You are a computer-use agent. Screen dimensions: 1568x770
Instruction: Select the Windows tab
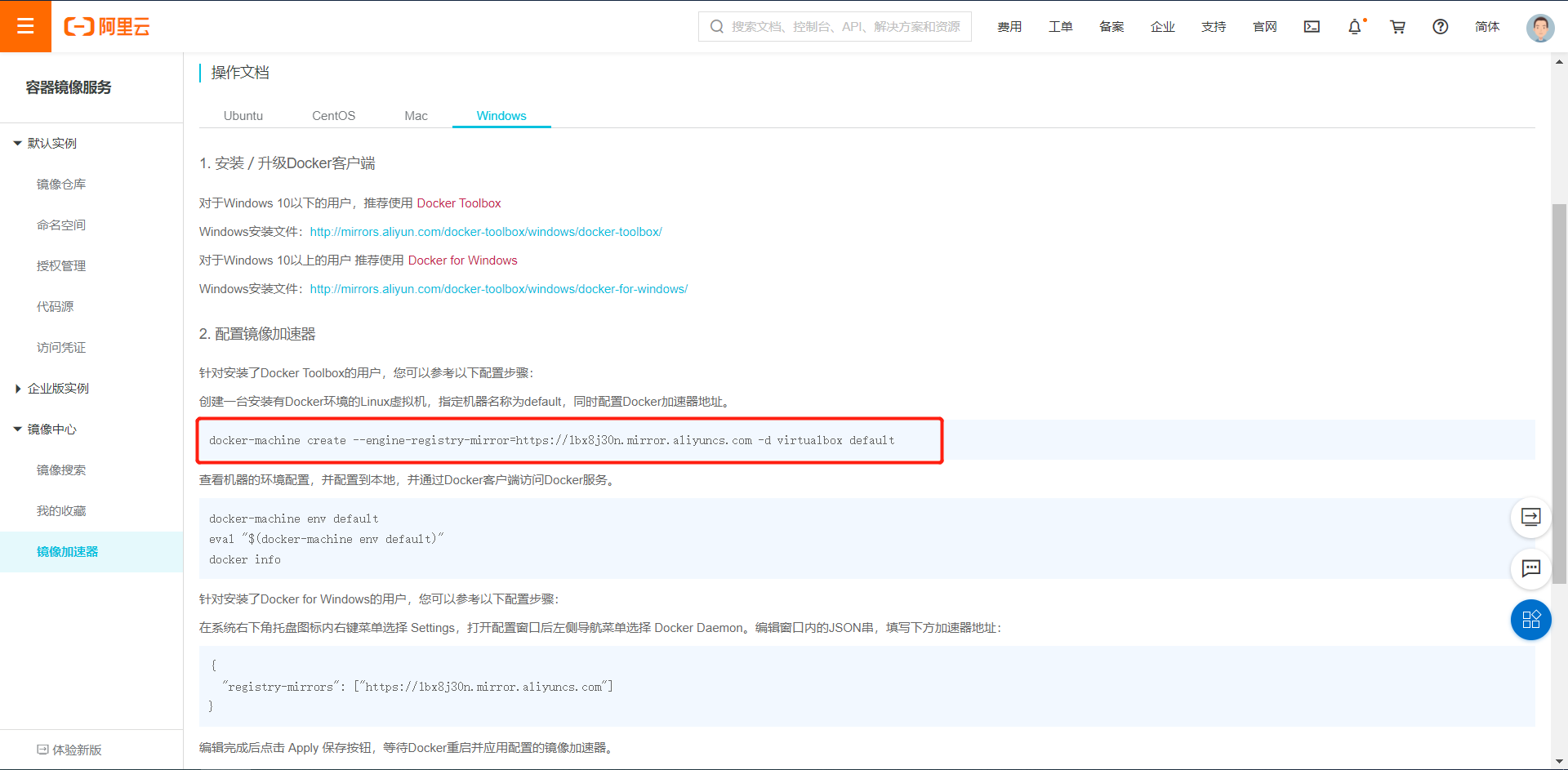(x=501, y=116)
